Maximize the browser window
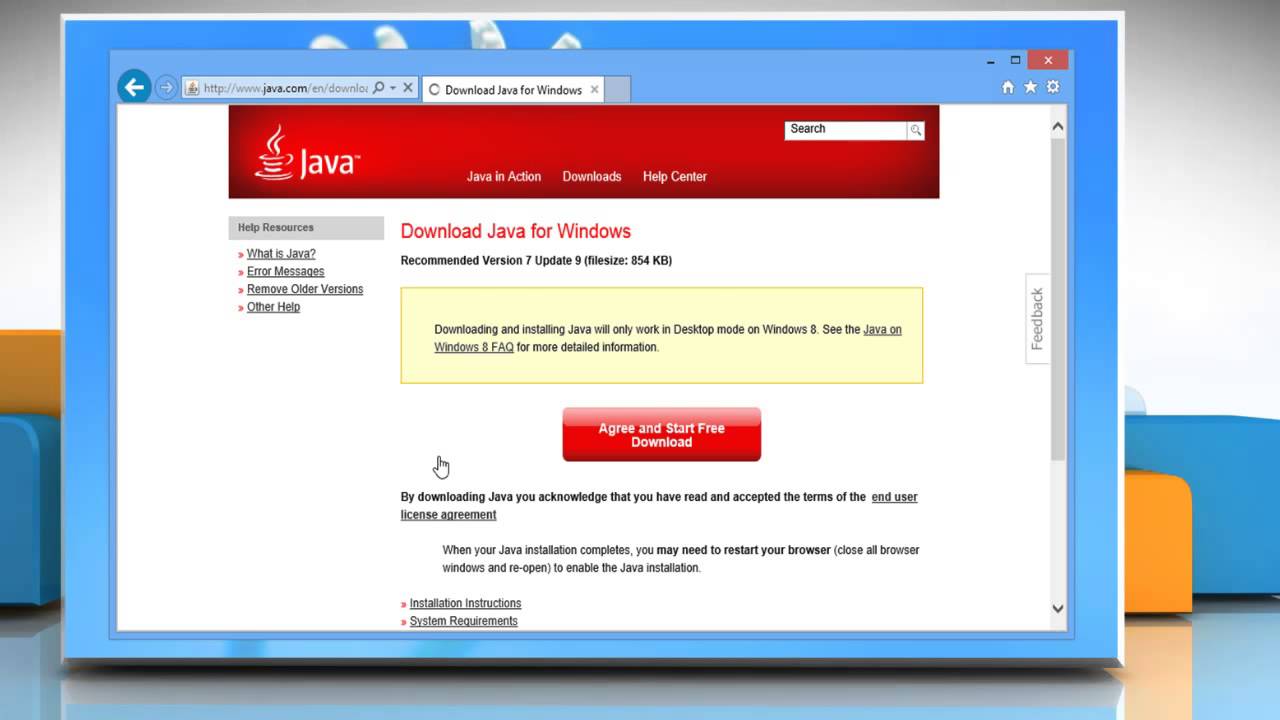Viewport: 1280px width, 720px height. click(x=1015, y=60)
